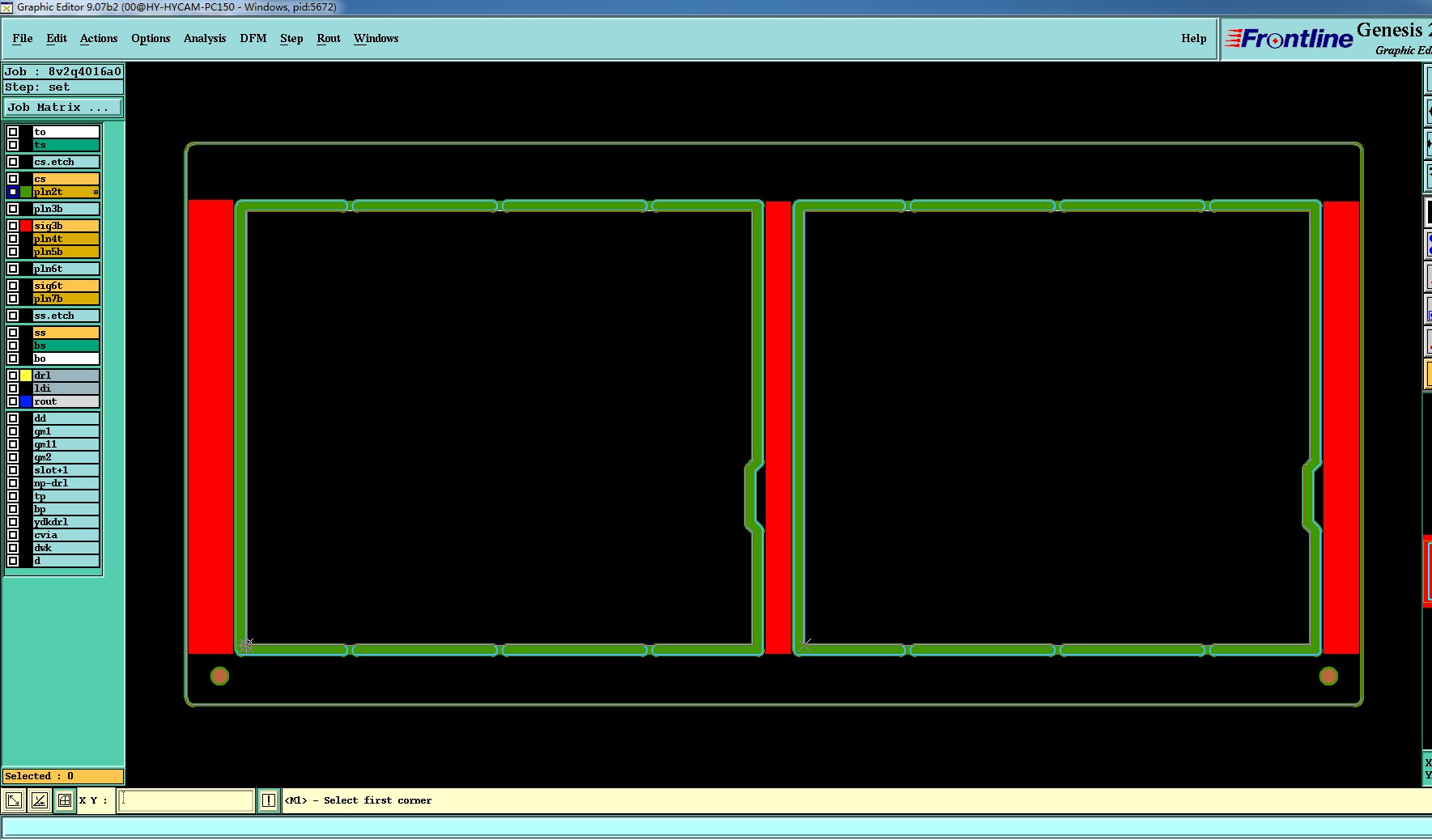Select the d layer name at list bottom
This screenshot has width=1432, height=840.
(x=66, y=561)
